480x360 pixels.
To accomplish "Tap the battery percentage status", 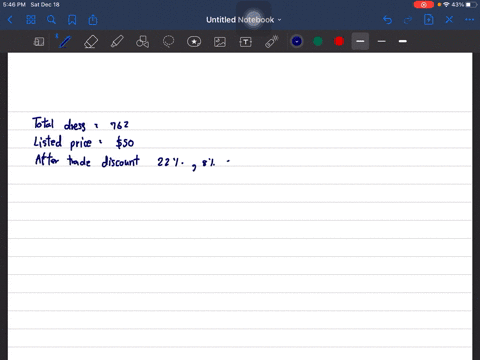I will click(458, 5).
